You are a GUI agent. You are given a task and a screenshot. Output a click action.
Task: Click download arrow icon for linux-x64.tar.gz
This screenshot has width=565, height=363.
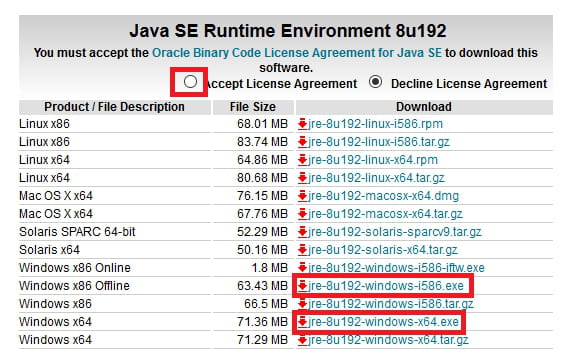[303, 178]
